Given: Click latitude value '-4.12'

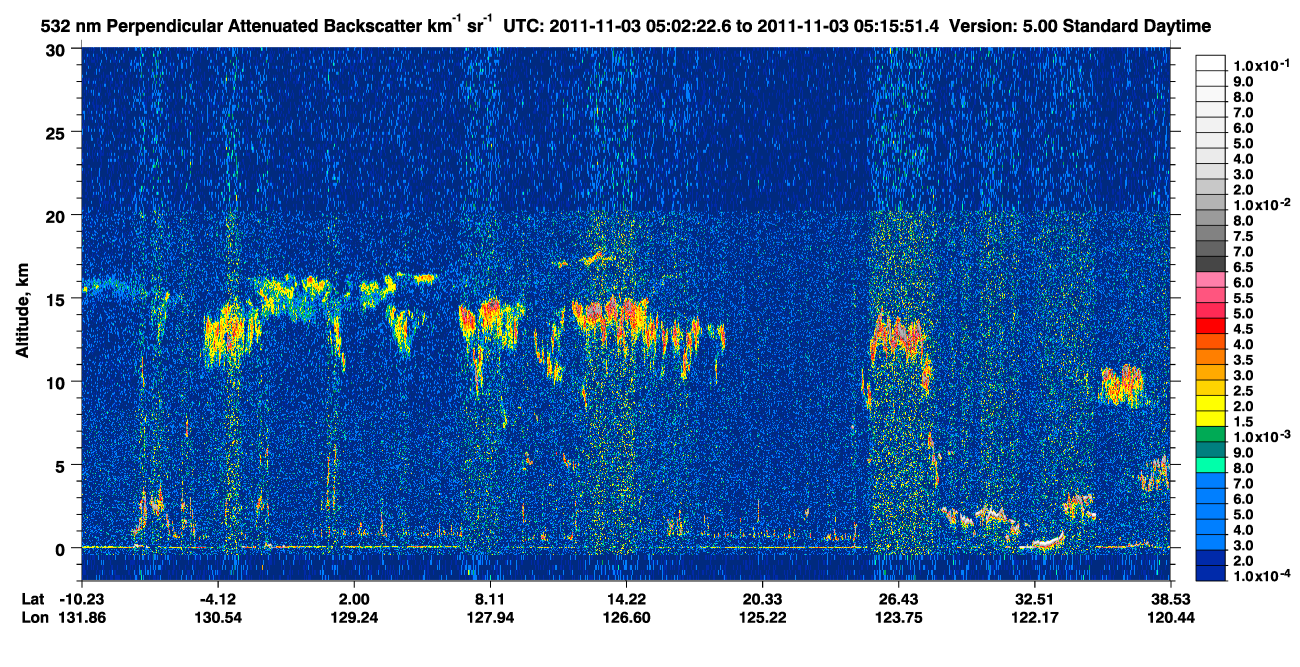Looking at the screenshot, I should [x=218, y=599].
